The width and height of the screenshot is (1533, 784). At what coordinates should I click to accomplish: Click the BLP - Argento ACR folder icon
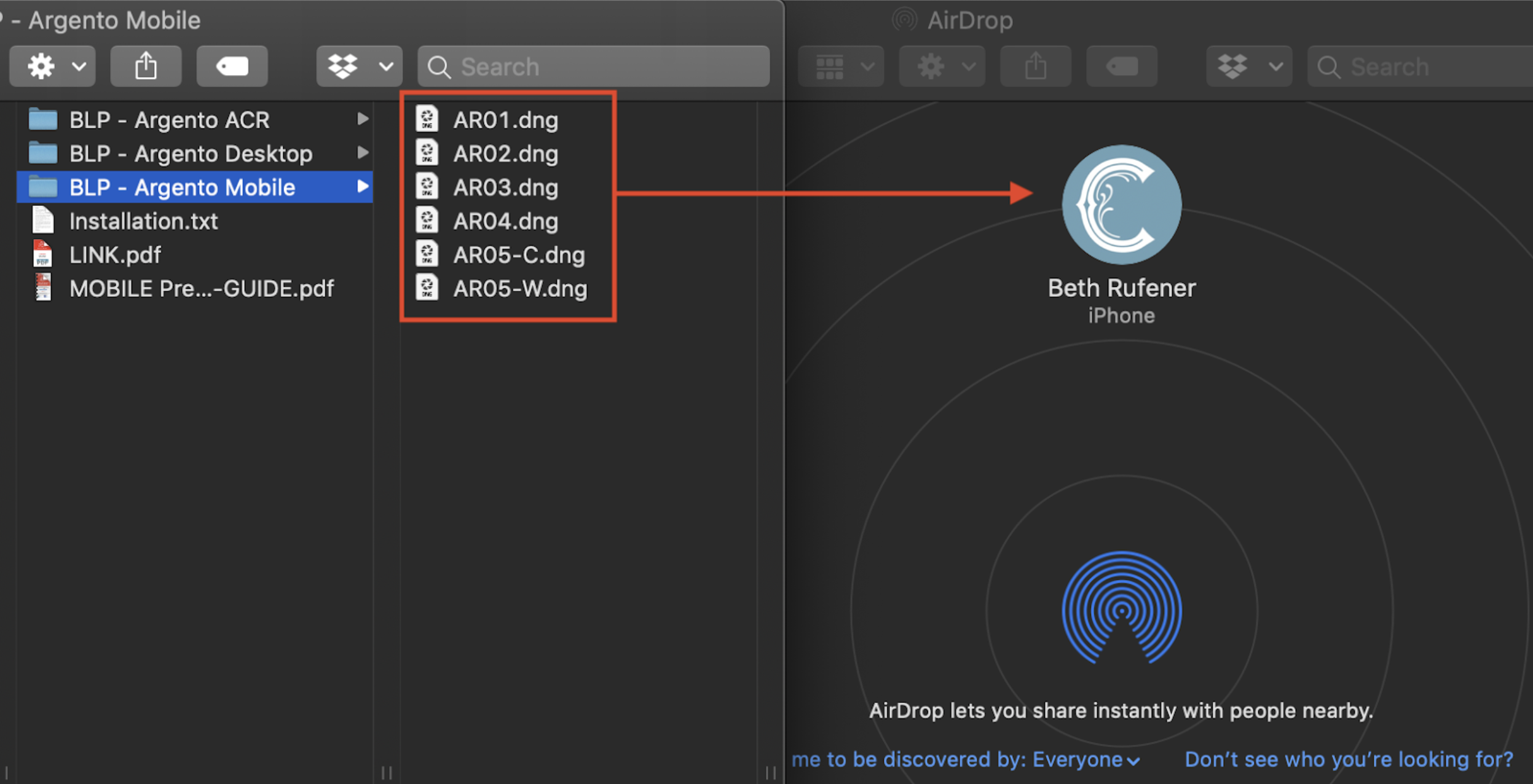tap(43, 119)
